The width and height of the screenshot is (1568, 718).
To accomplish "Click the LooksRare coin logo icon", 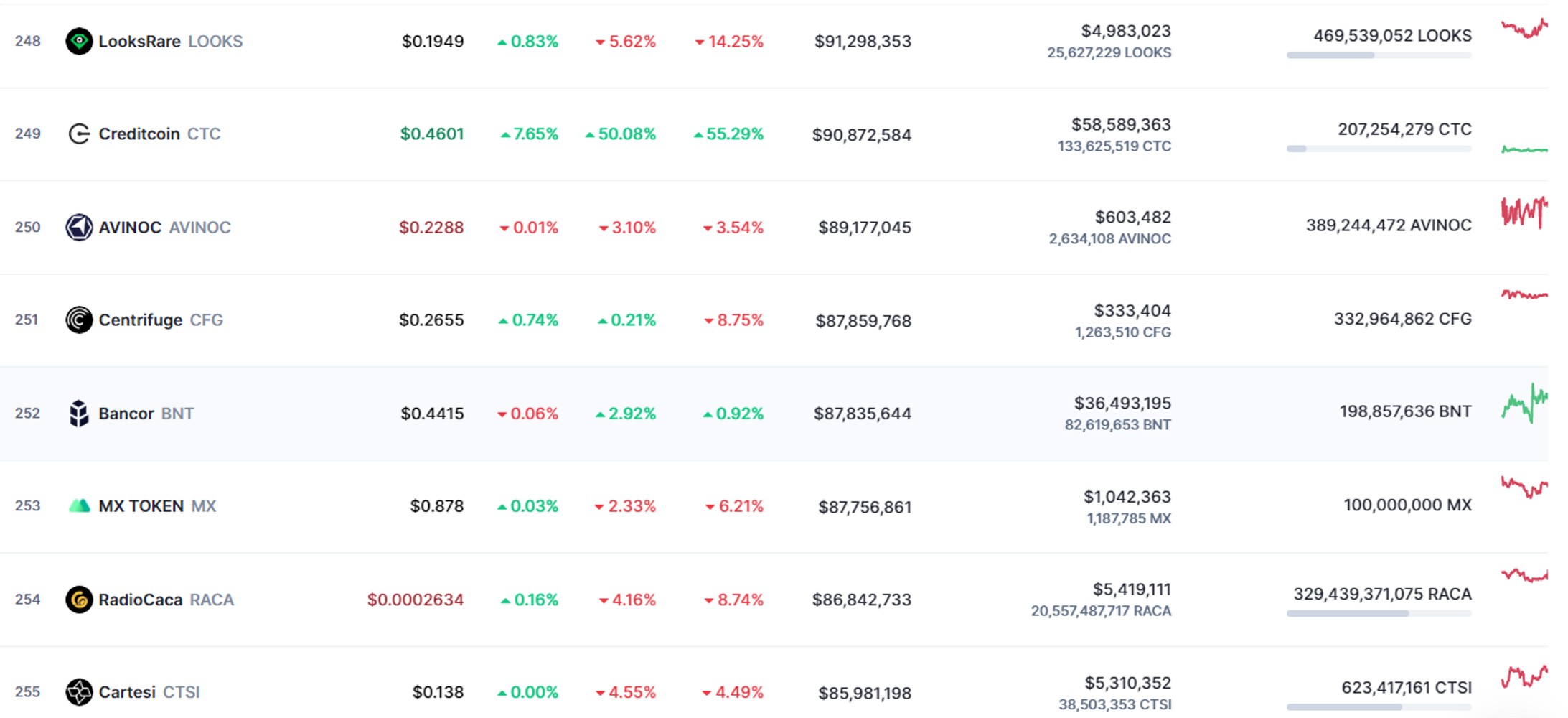I will [79, 41].
